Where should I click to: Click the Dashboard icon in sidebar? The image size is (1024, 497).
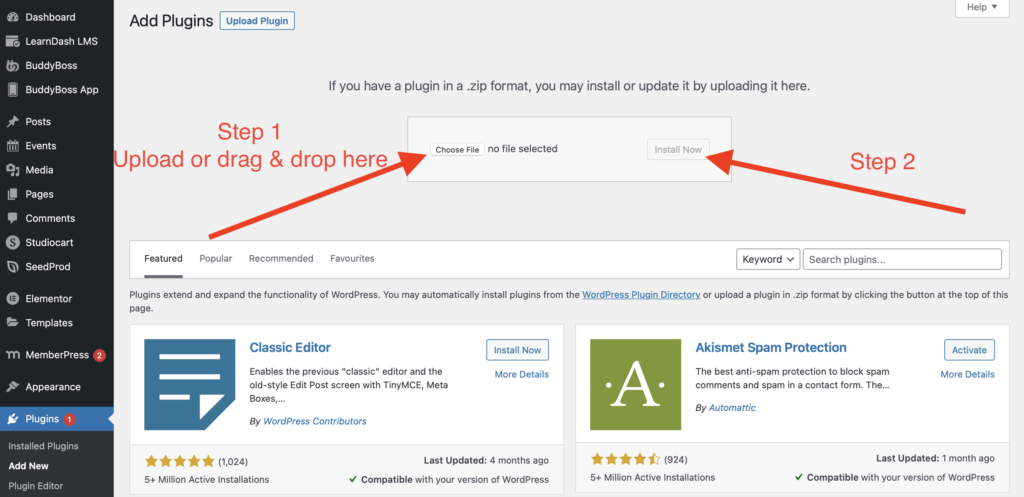pos(12,18)
